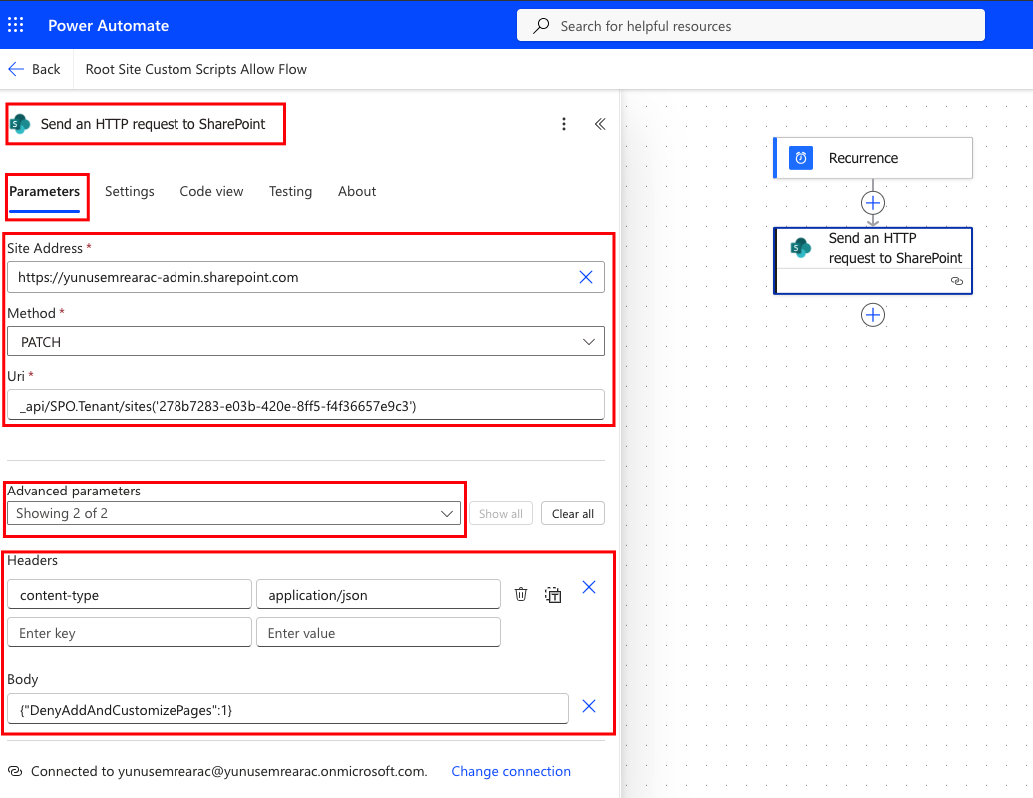This screenshot has width=1033, height=798.
Task: Collapse the action panel with double chevron
Action: coord(600,124)
